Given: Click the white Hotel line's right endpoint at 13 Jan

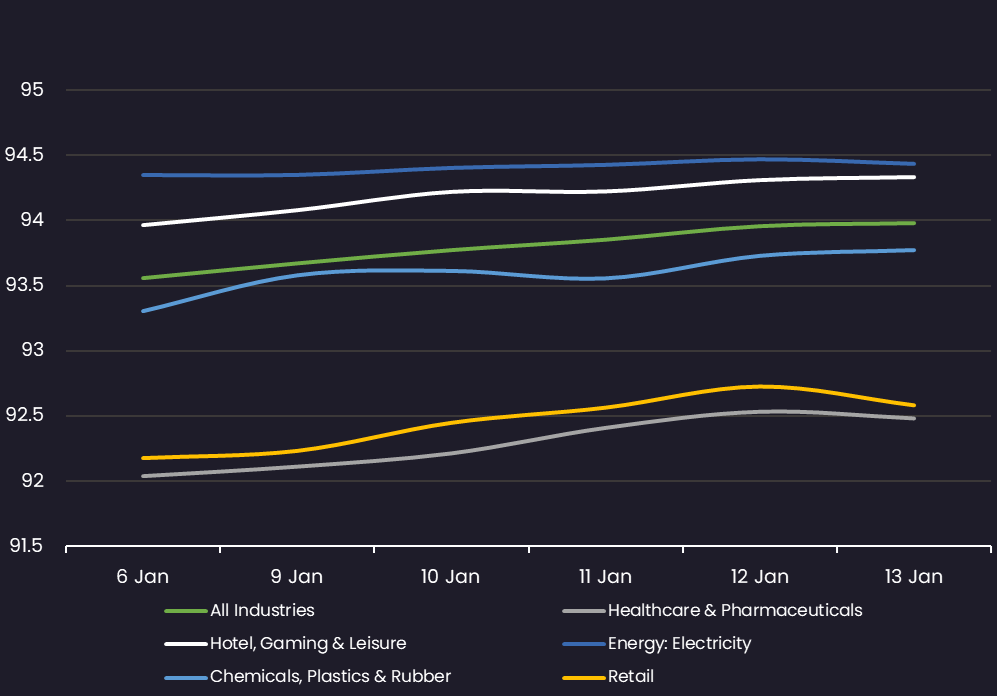Looking at the screenshot, I should [x=914, y=177].
